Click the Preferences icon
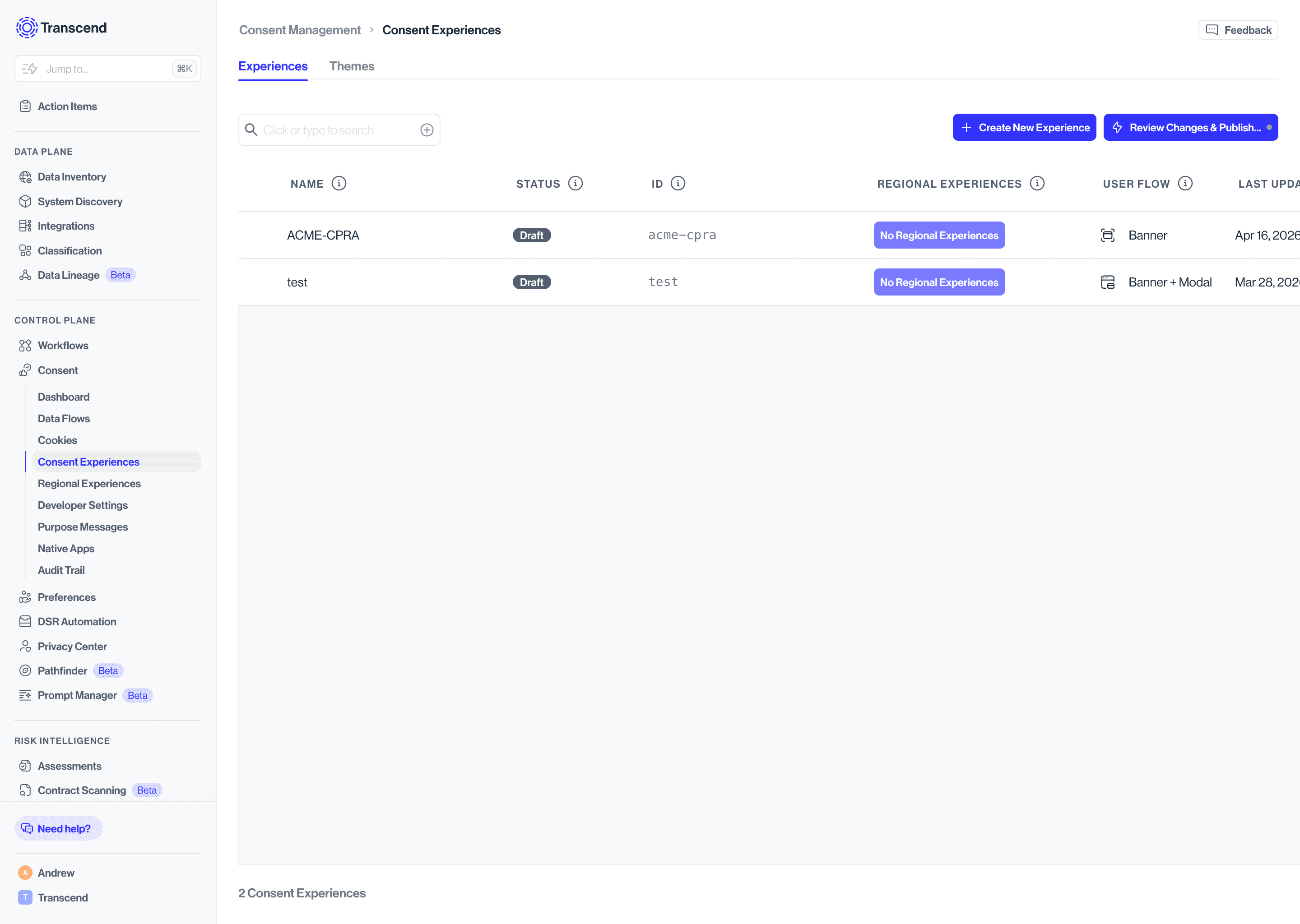Viewport: 1300px width, 924px height. tap(25, 597)
